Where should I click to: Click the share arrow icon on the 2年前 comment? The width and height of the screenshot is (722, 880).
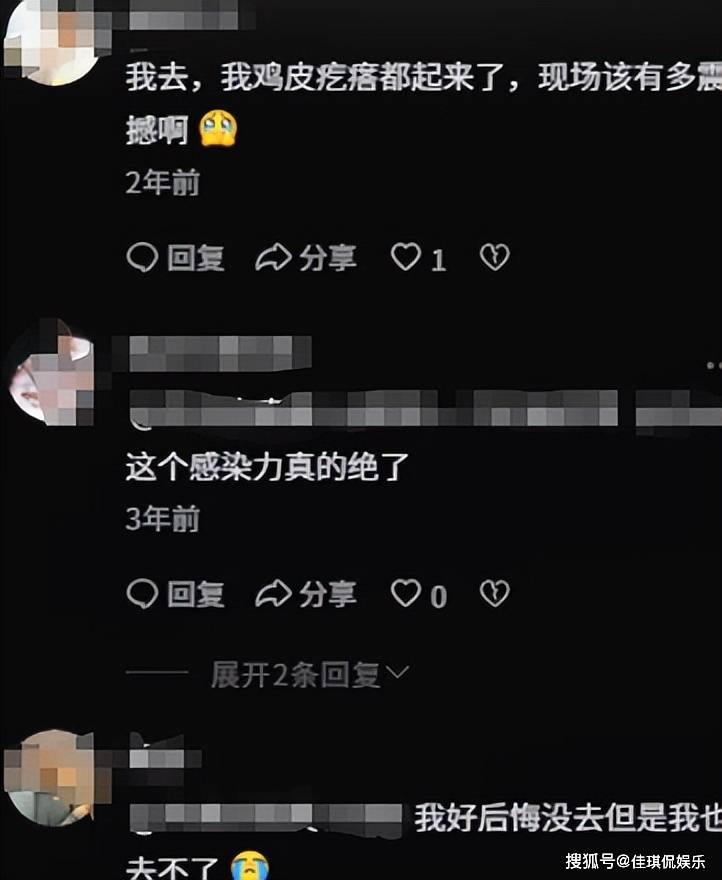click(273, 258)
